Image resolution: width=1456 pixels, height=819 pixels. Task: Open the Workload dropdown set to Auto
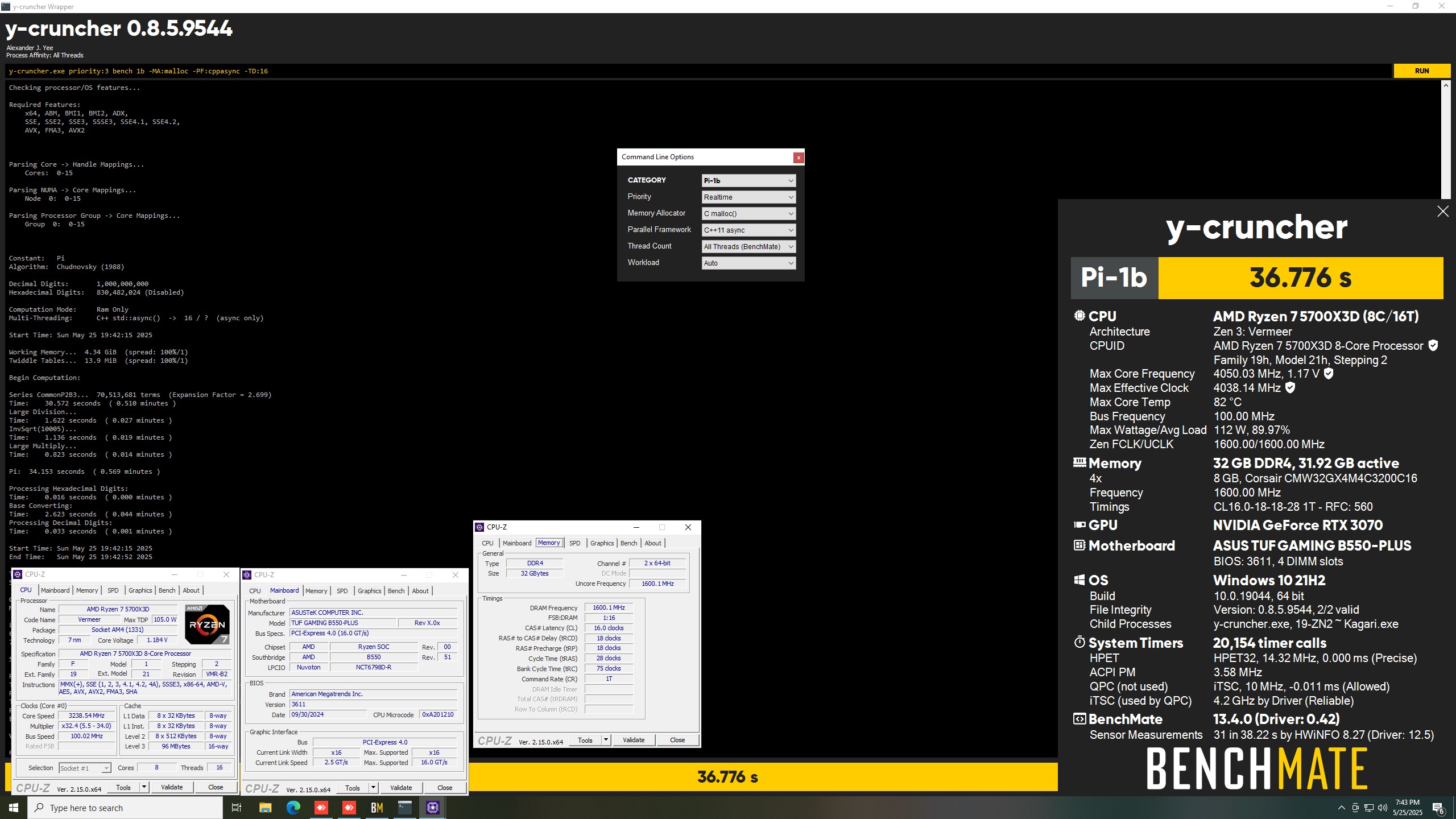[748, 263]
